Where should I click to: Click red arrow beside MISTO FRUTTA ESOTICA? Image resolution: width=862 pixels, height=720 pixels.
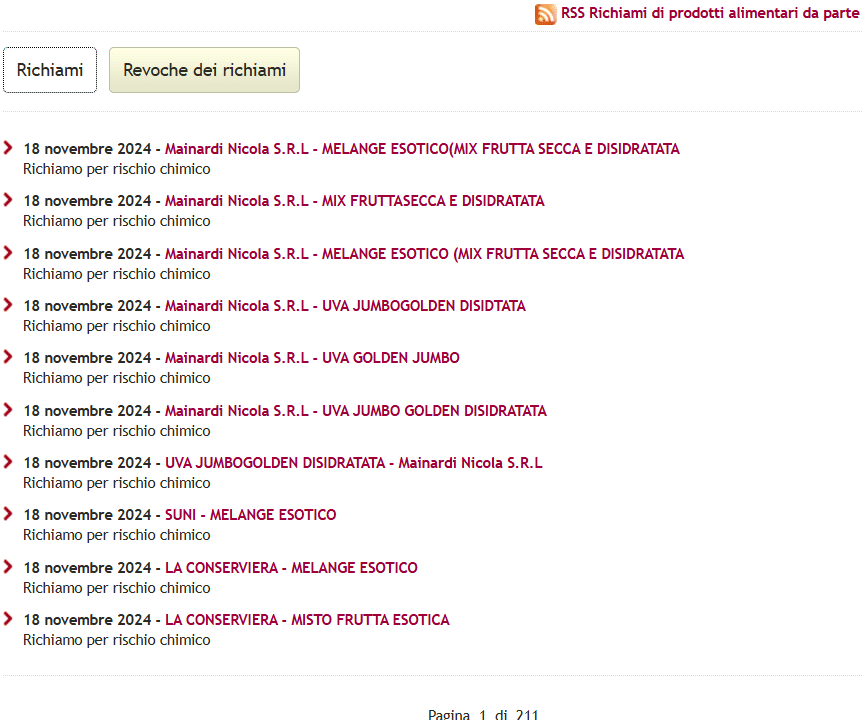click(x=8, y=618)
